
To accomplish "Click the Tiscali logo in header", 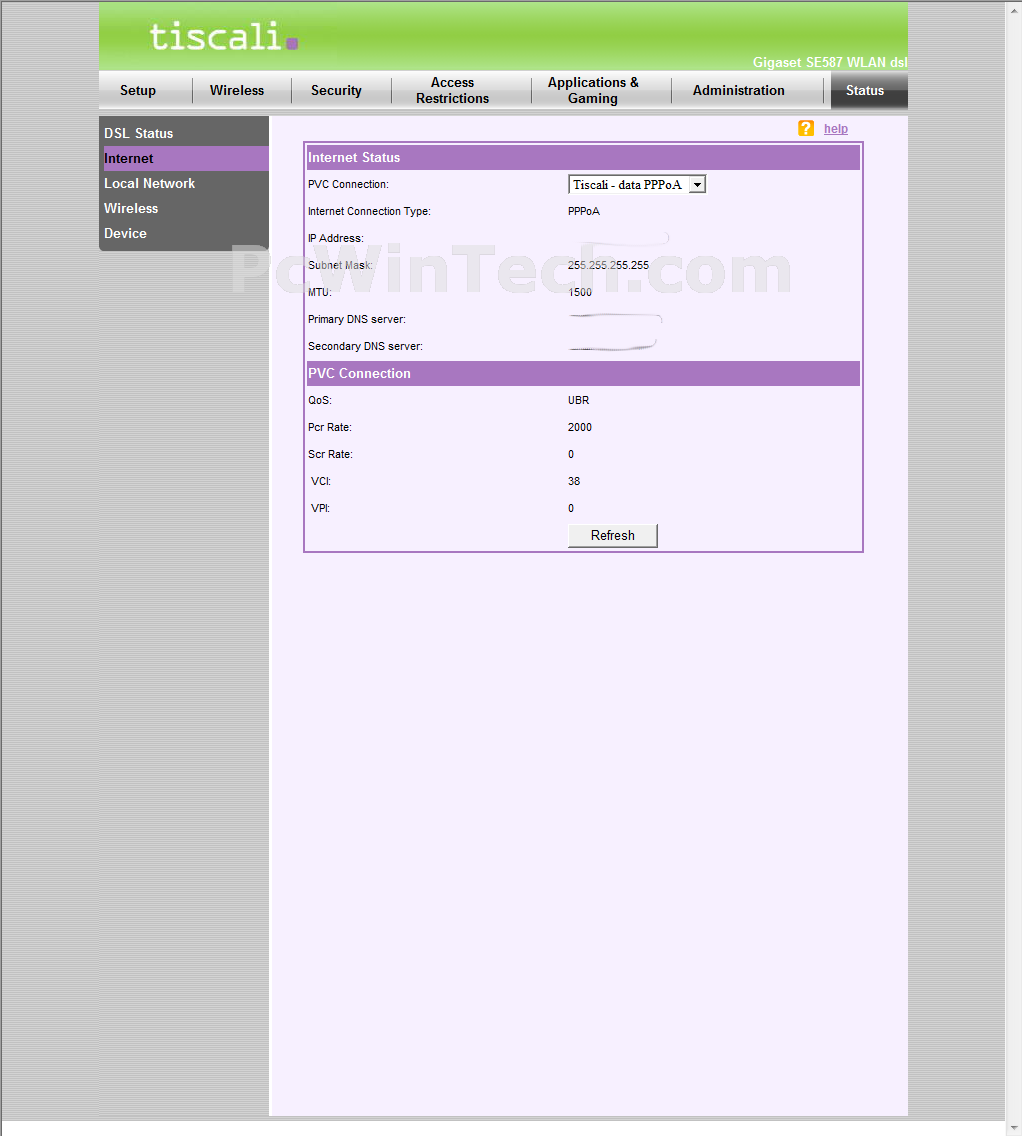I will [x=223, y=36].
